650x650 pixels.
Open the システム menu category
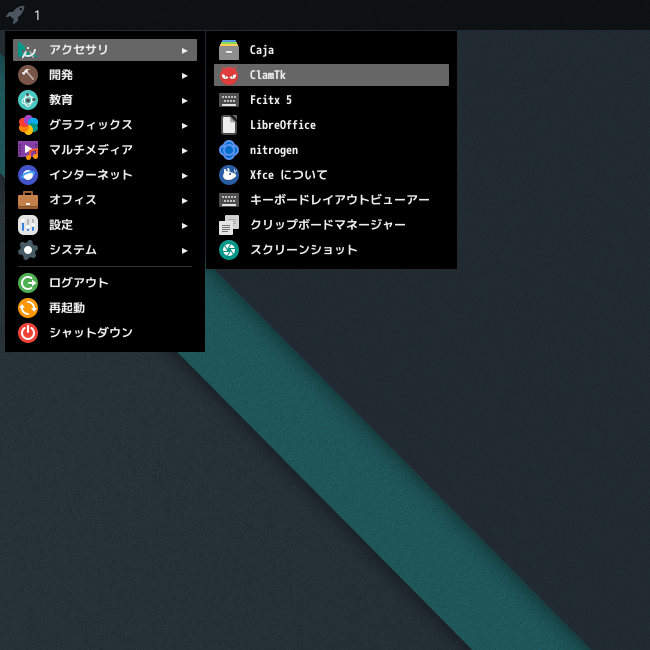(x=105, y=250)
